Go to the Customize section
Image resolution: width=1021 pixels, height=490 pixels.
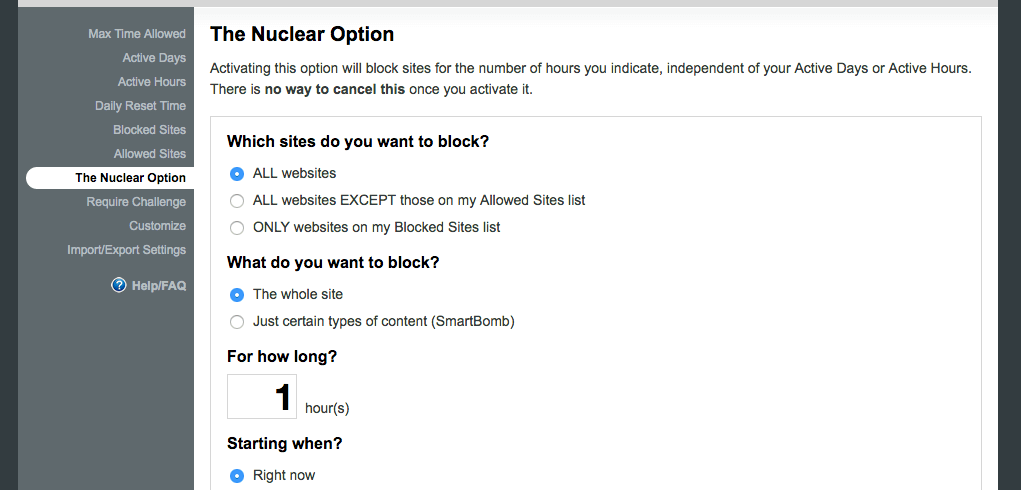[x=157, y=226]
